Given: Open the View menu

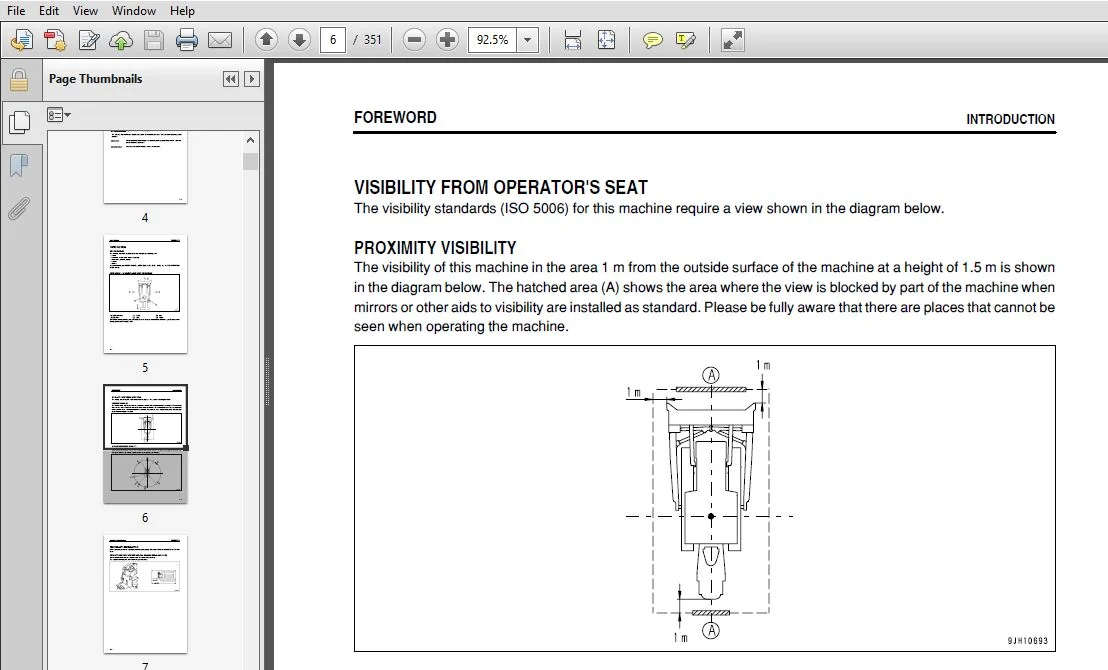Looking at the screenshot, I should (x=86, y=11).
